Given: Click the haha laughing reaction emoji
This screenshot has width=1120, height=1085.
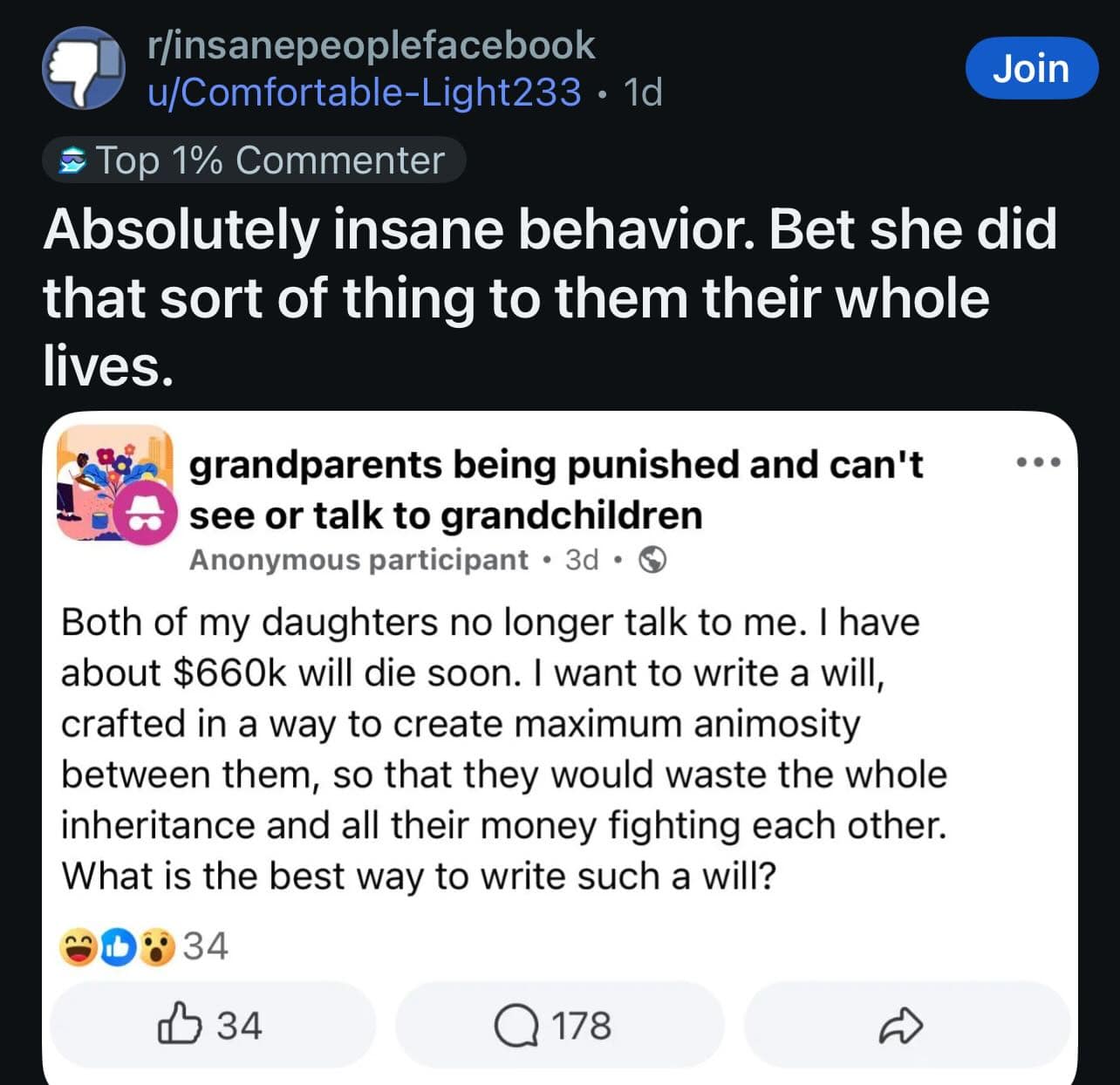Looking at the screenshot, I should click(x=78, y=947).
